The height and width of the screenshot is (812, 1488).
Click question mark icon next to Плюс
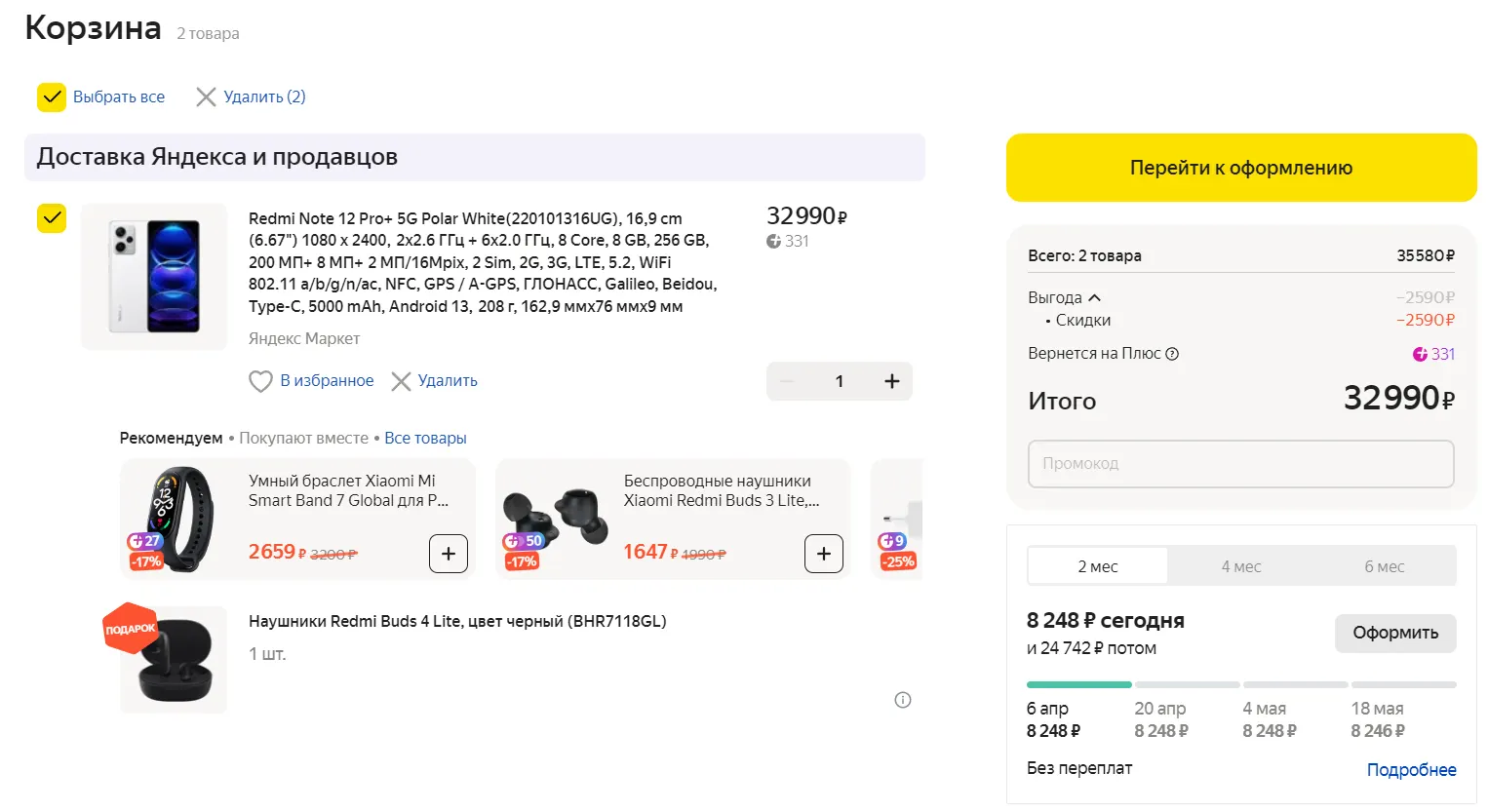1173,354
